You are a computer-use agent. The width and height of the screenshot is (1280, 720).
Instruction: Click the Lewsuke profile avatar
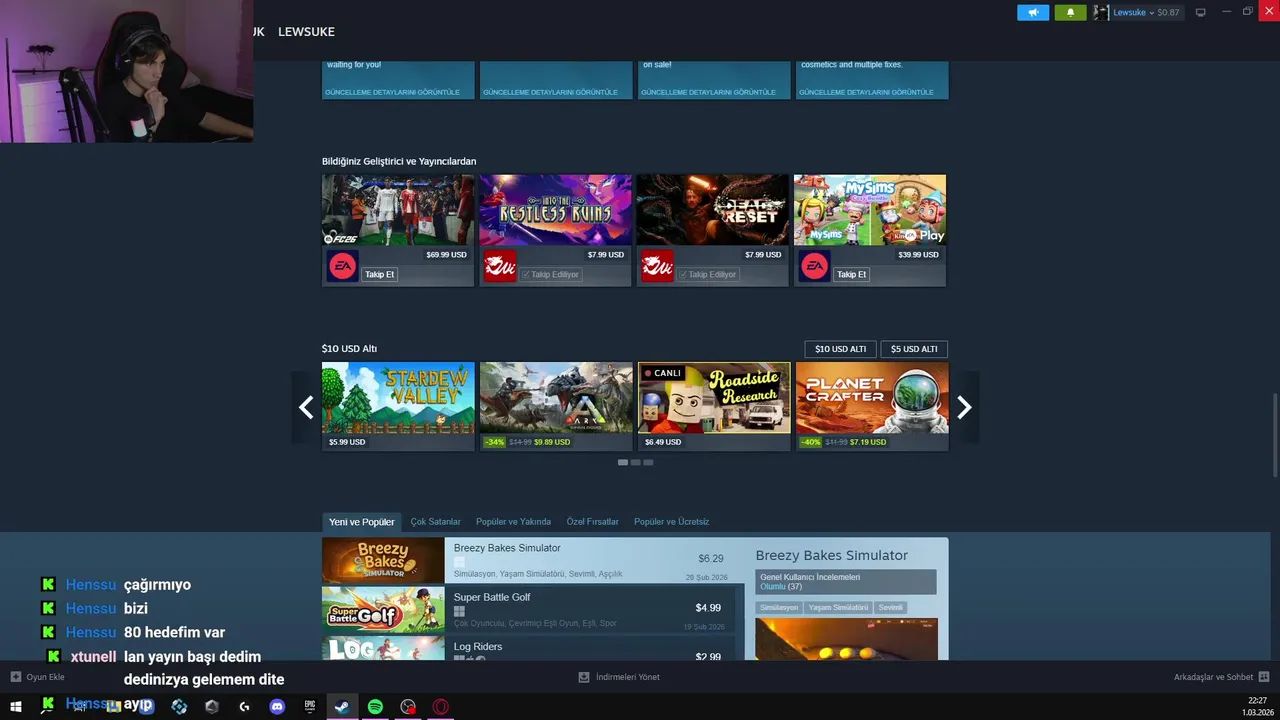(1101, 12)
